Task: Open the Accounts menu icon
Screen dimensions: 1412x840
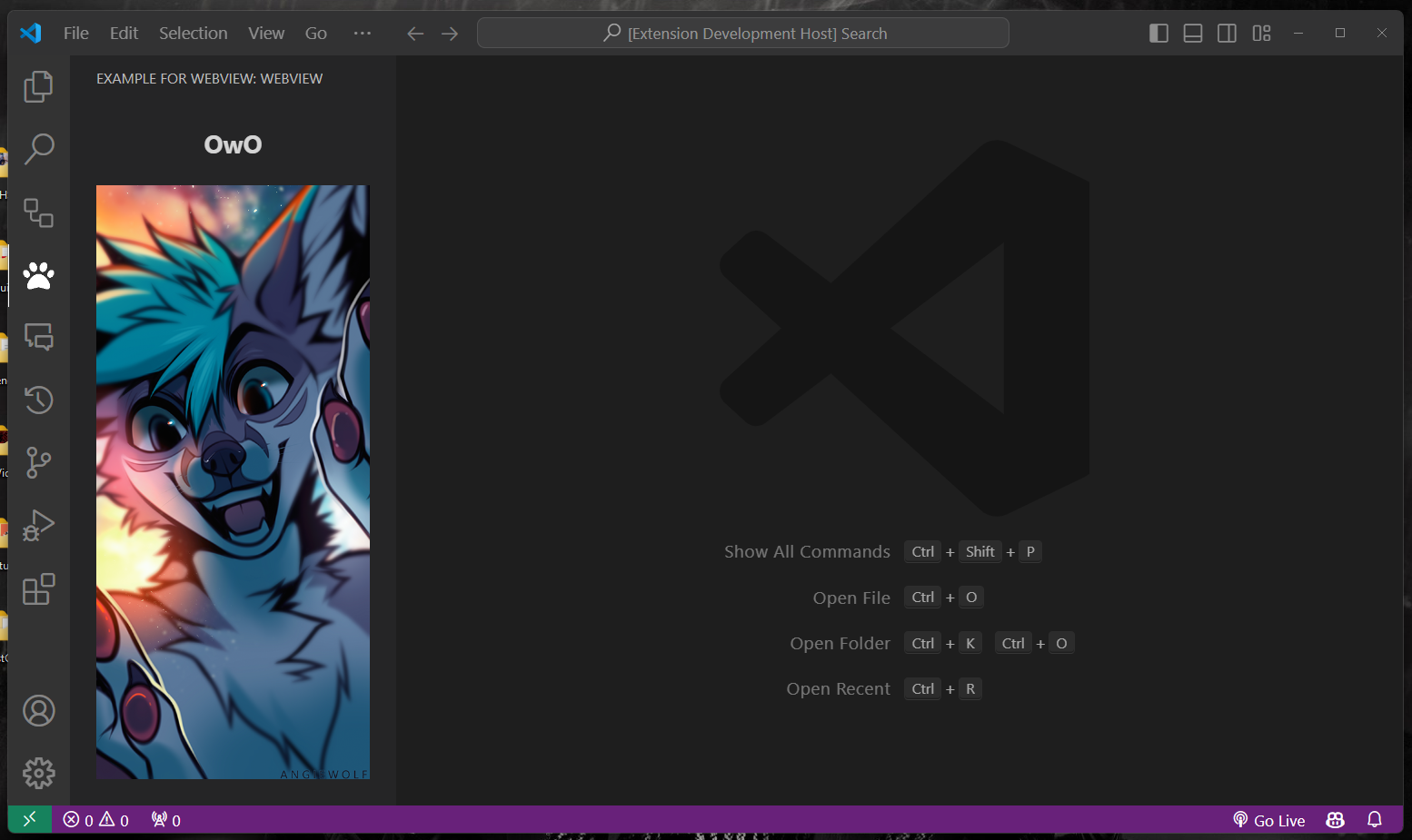Action: pos(38,711)
